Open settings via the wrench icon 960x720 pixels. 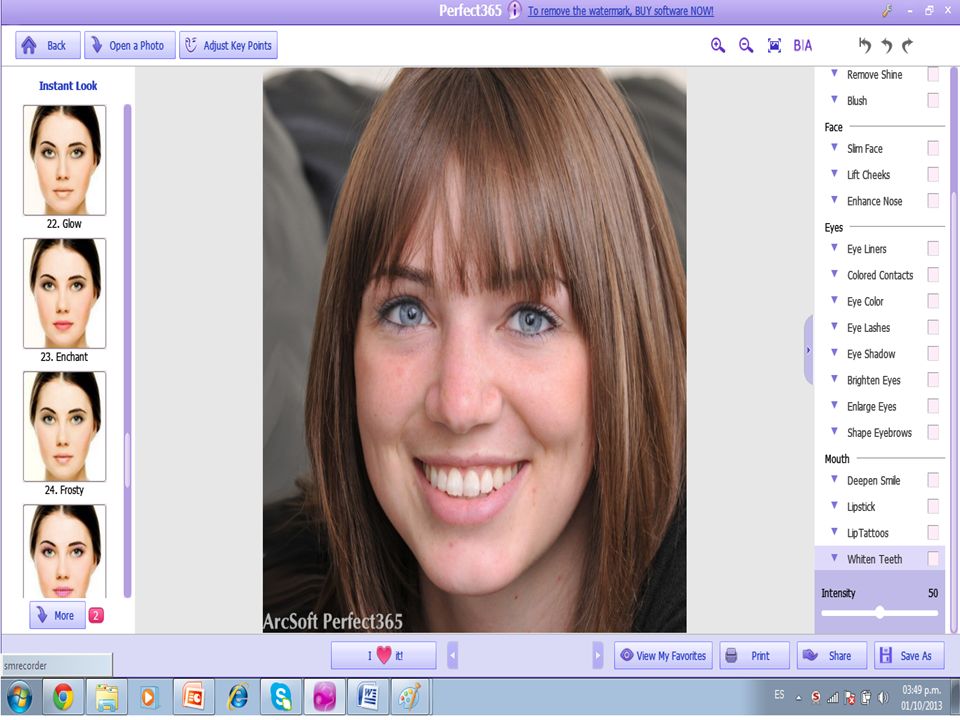(887, 10)
